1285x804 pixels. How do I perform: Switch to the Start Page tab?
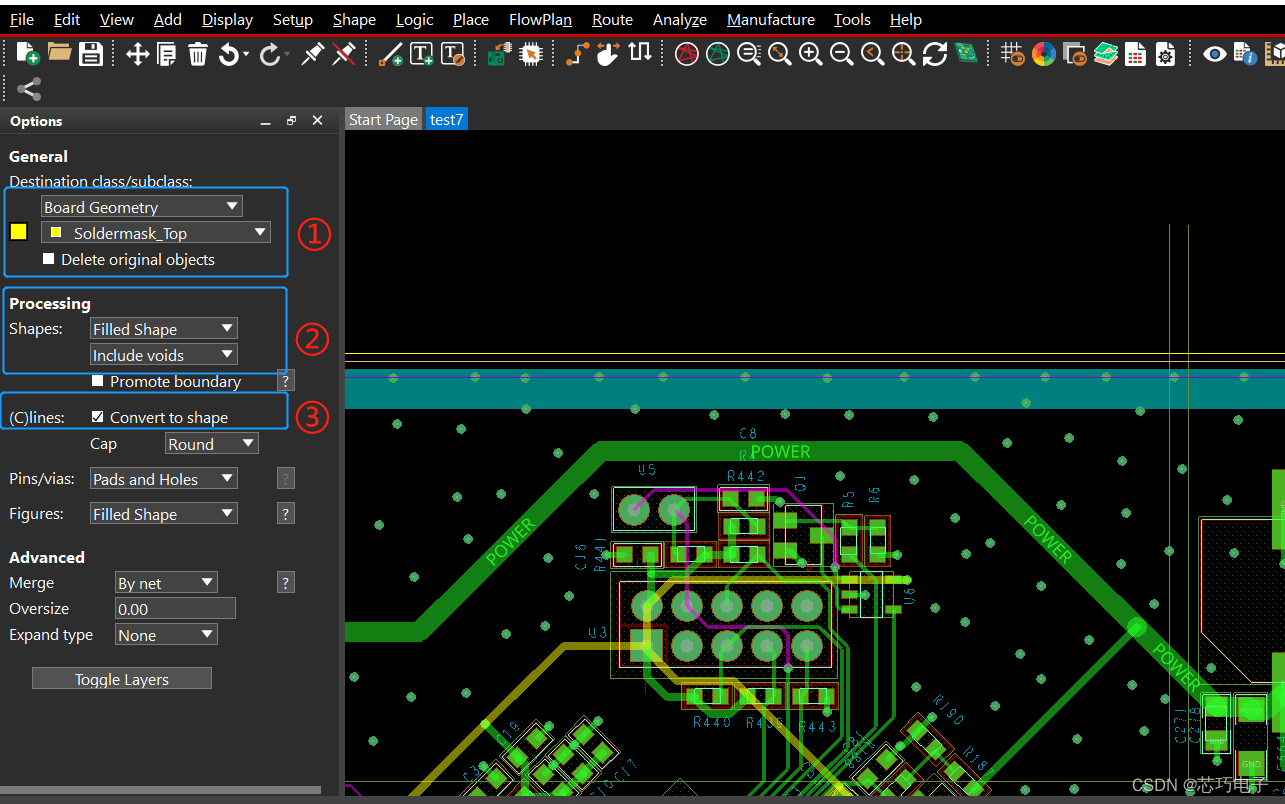click(x=383, y=118)
